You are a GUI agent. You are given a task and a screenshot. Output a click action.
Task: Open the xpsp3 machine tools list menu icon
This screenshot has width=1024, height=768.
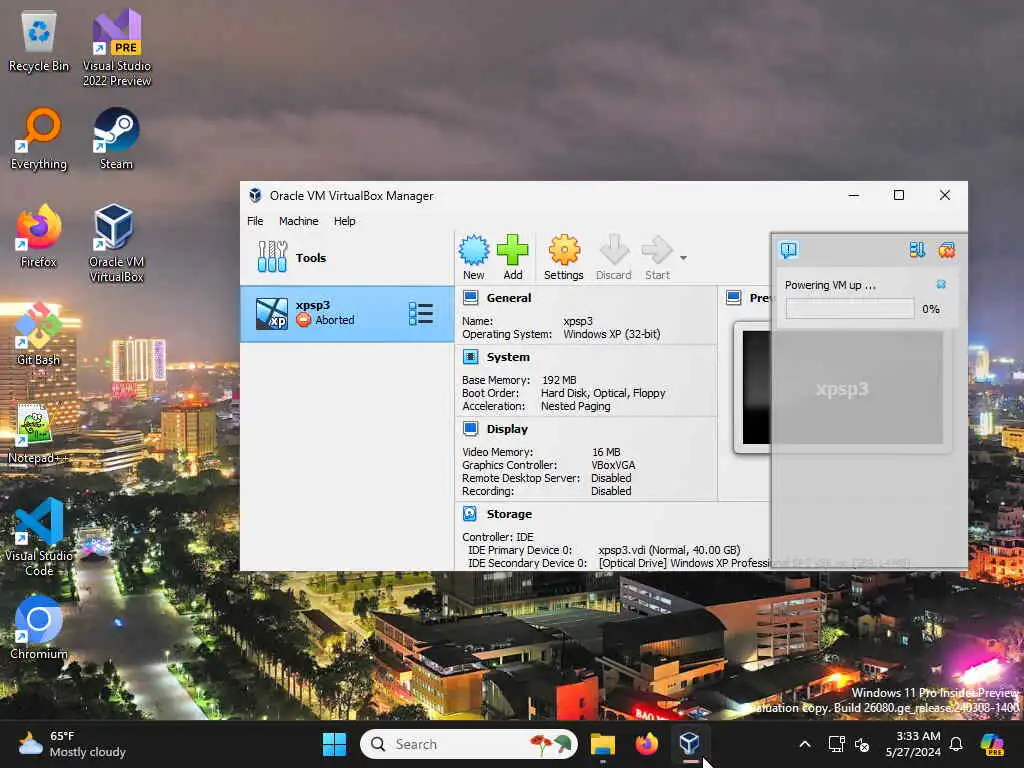click(x=421, y=313)
